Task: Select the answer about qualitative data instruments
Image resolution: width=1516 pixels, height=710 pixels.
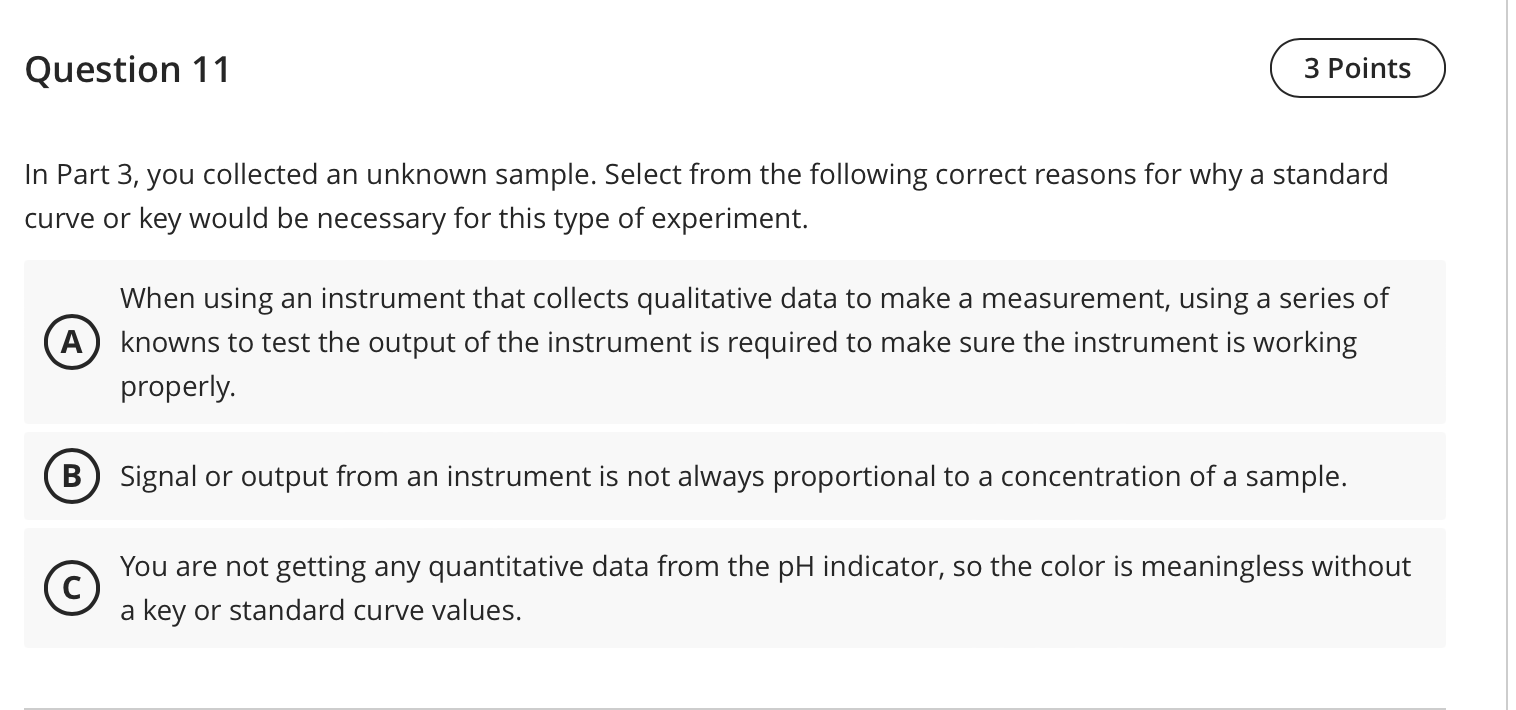Action: 735,342
